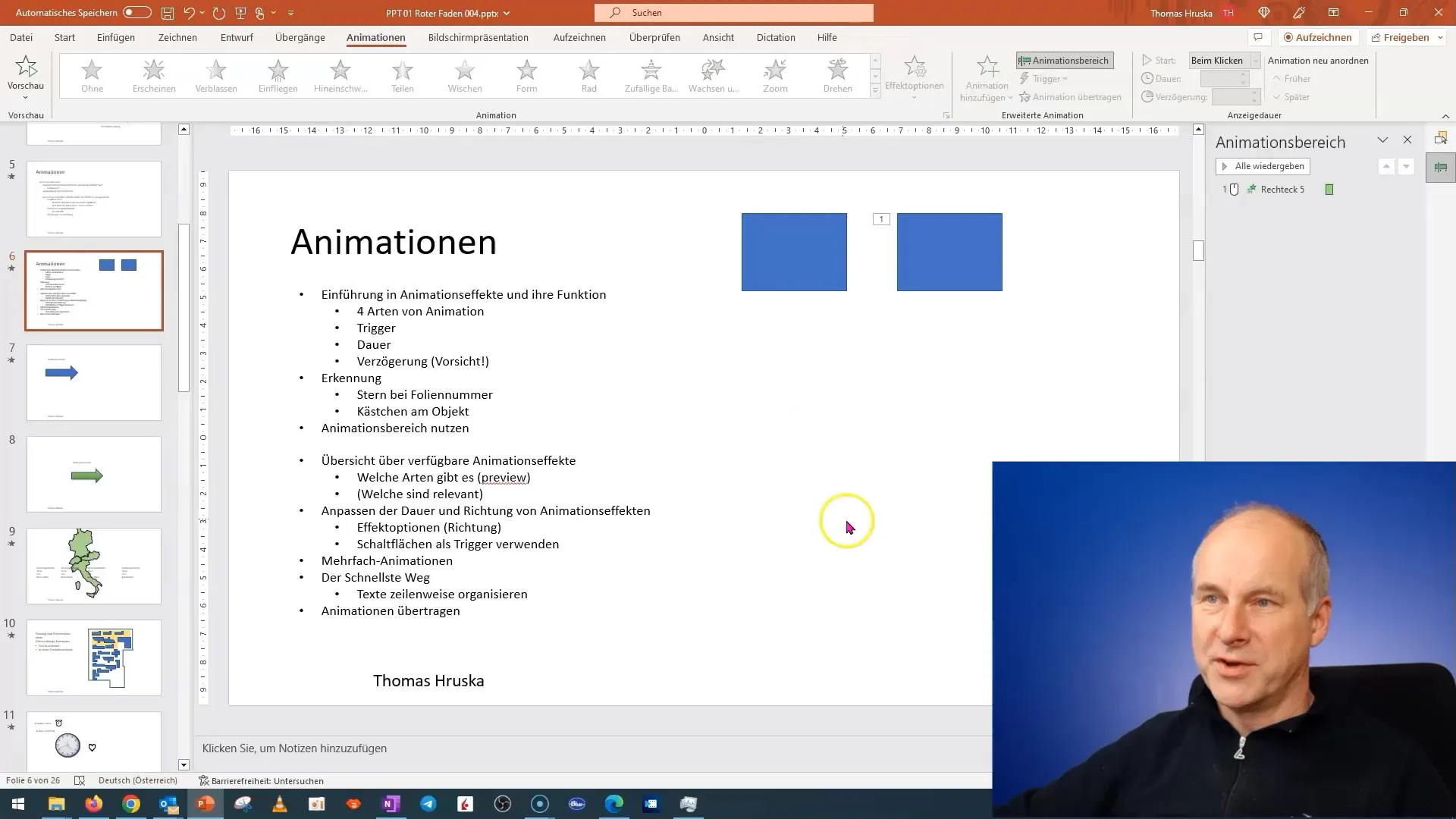Switch to the Übergänge (Transitions) tab
The height and width of the screenshot is (819, 1456).
pos(299,38)
